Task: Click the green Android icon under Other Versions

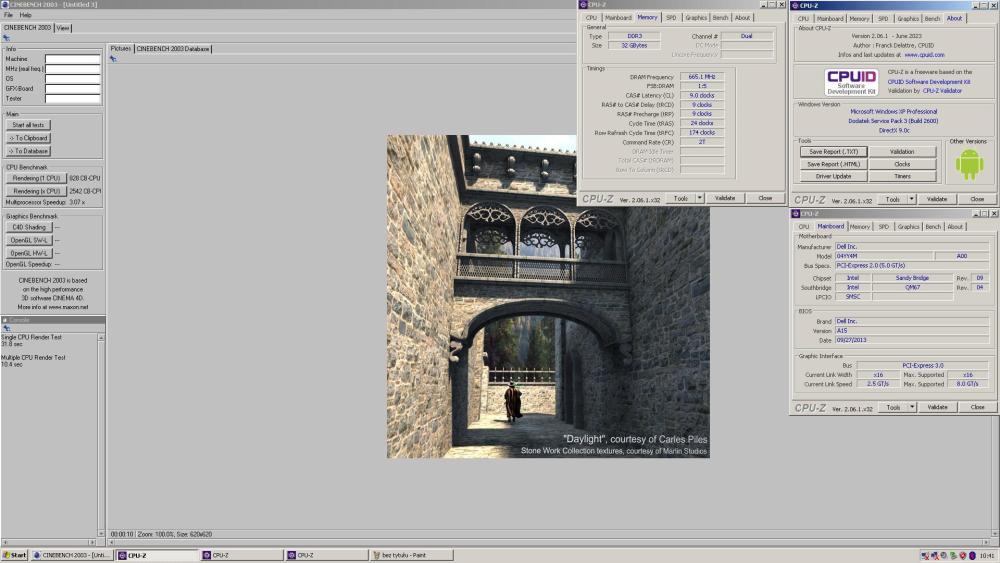Action: click(969, 164)
